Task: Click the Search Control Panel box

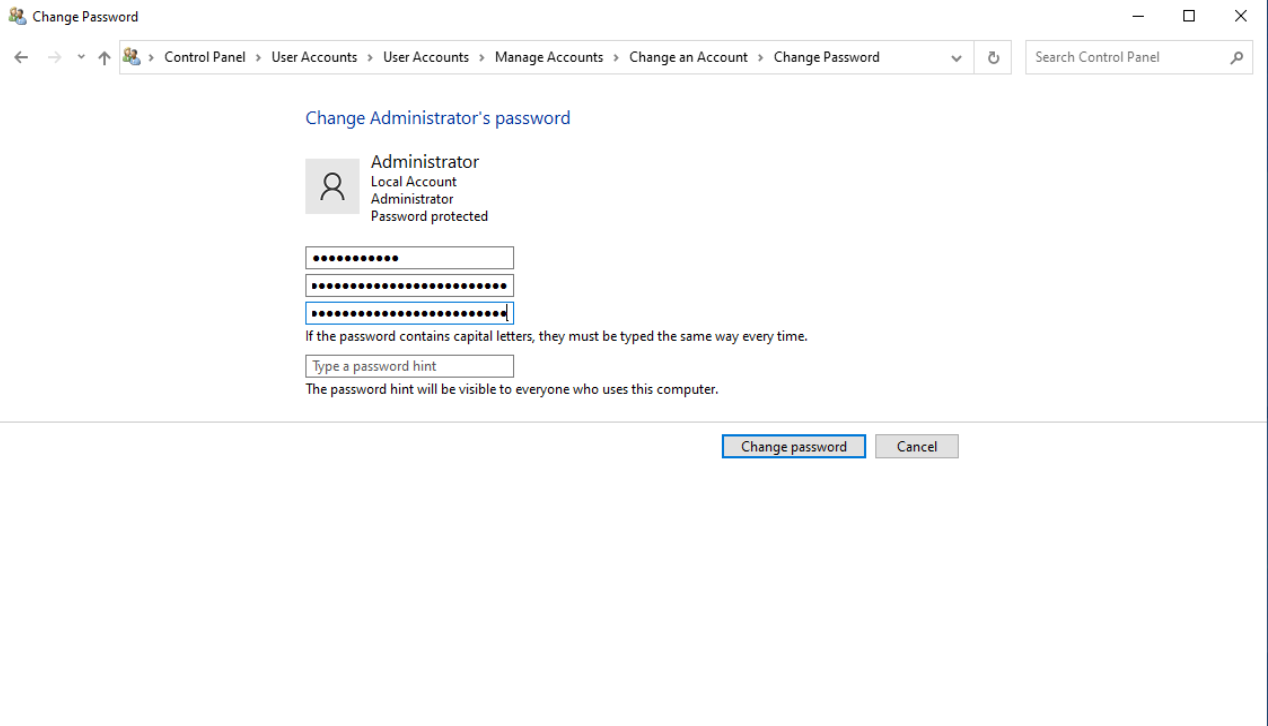Action: point(1125,57)
